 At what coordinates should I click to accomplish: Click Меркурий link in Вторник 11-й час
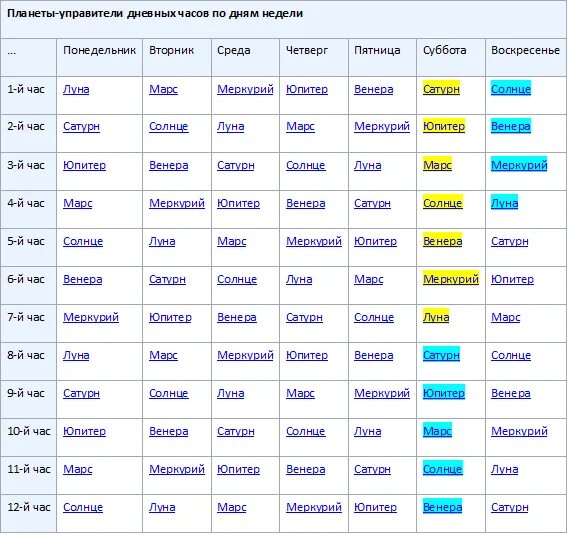[x=177, y=469]
